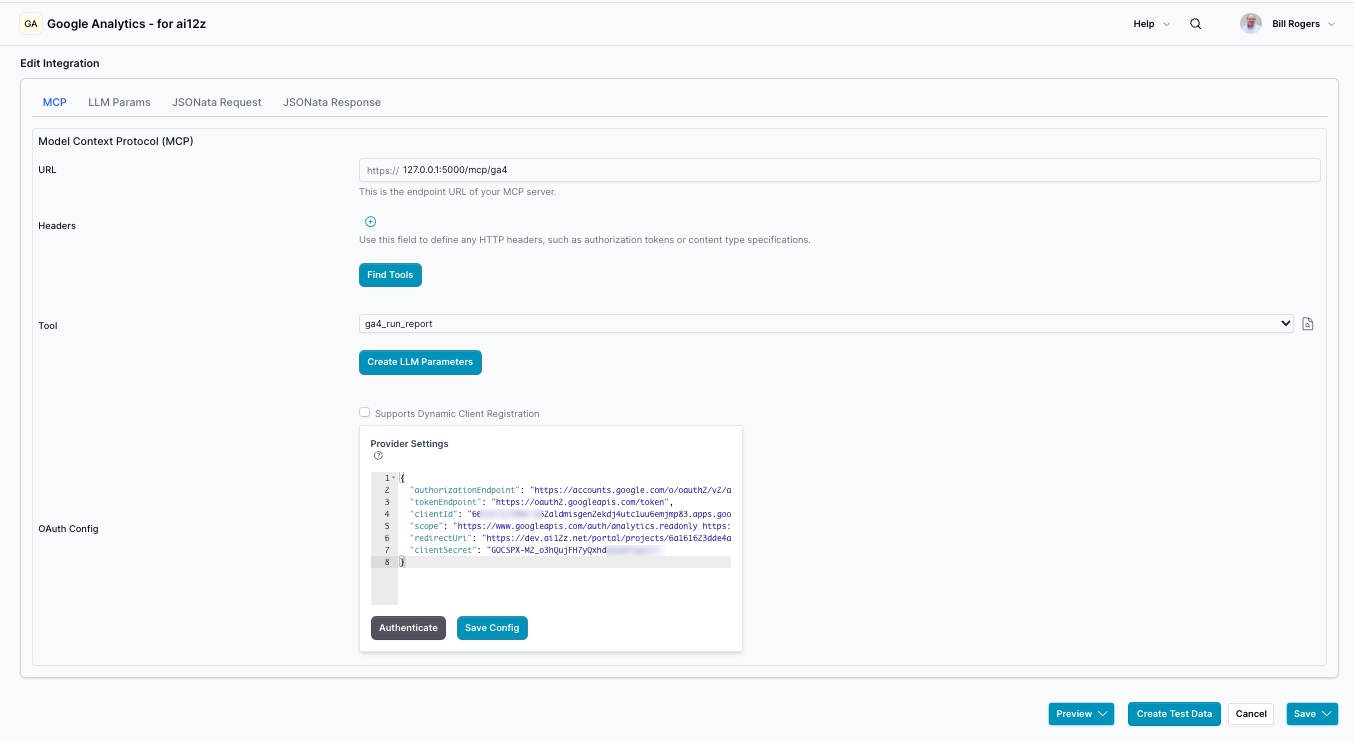The image size is (1354, 742).
Task: Focus the MCP server URL input field
Action: 840,170
